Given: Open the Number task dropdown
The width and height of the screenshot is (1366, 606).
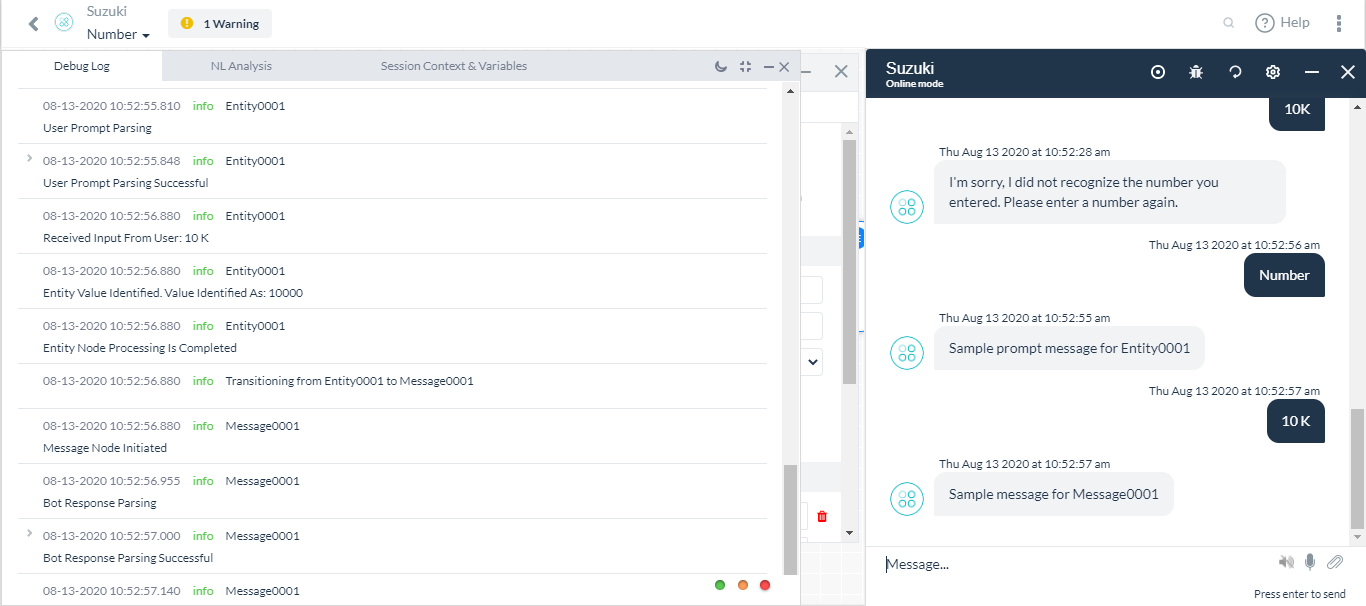Looking at the screenshot, I should [x=118, y=34].
